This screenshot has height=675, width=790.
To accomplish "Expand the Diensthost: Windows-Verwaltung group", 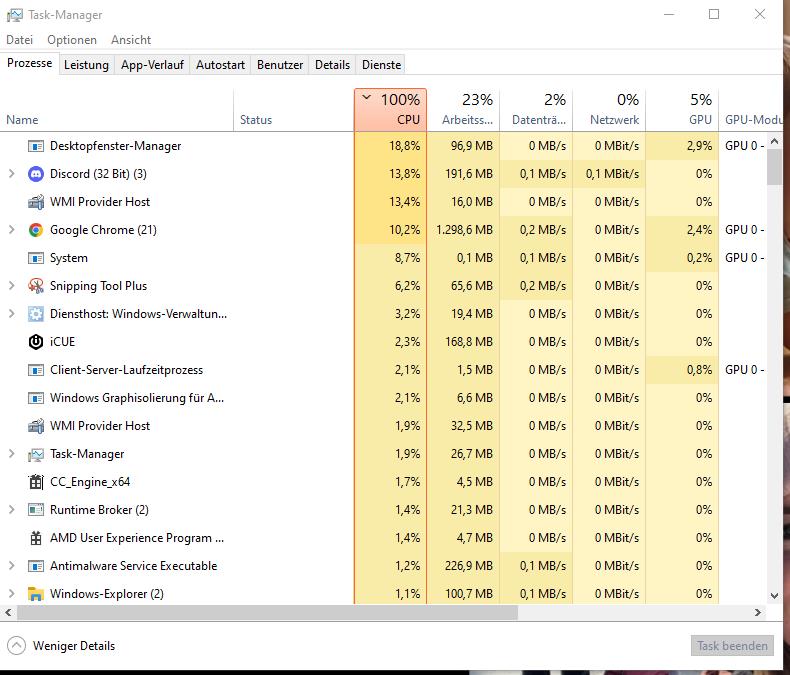I will (12, 314).
